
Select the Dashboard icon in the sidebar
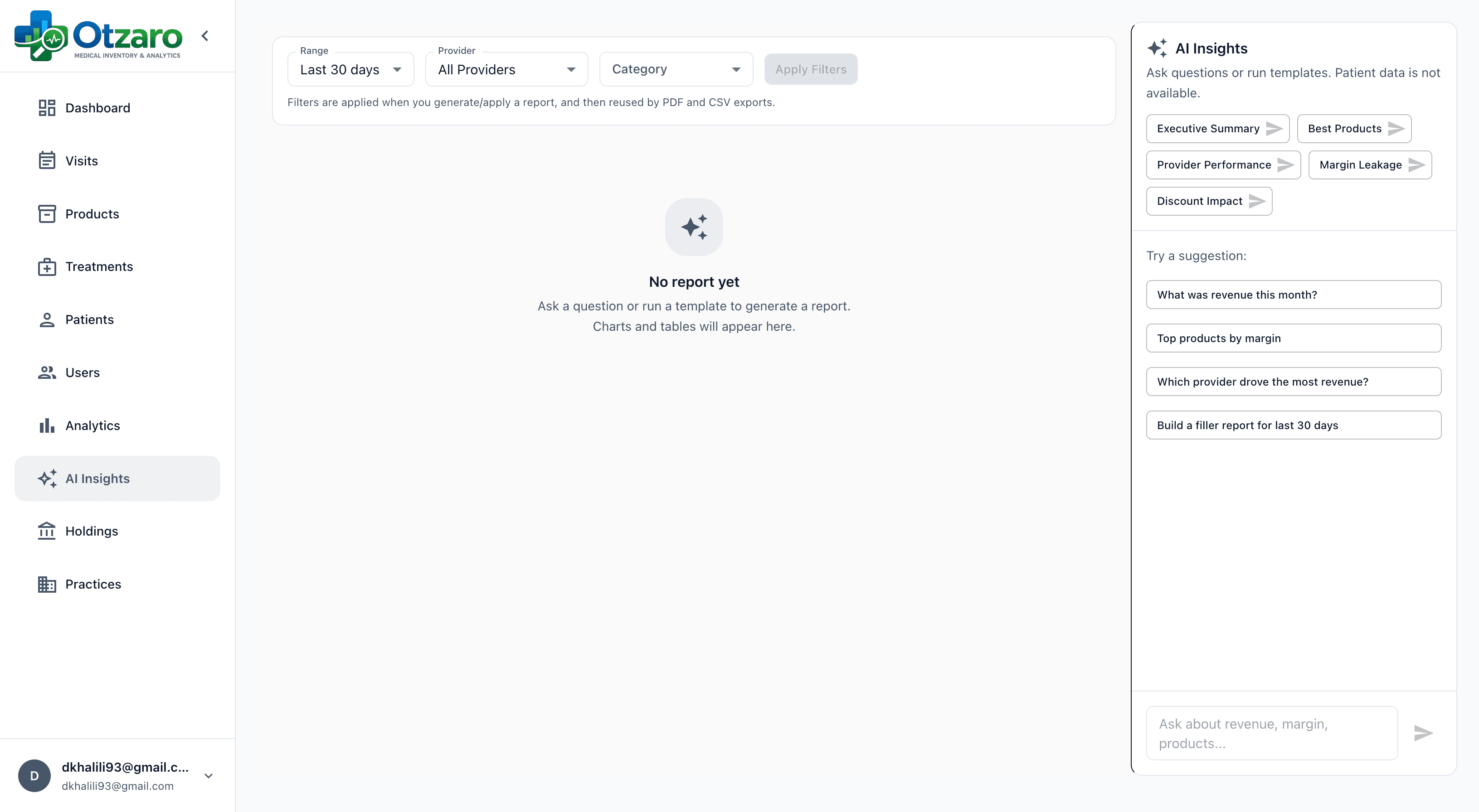47,107
